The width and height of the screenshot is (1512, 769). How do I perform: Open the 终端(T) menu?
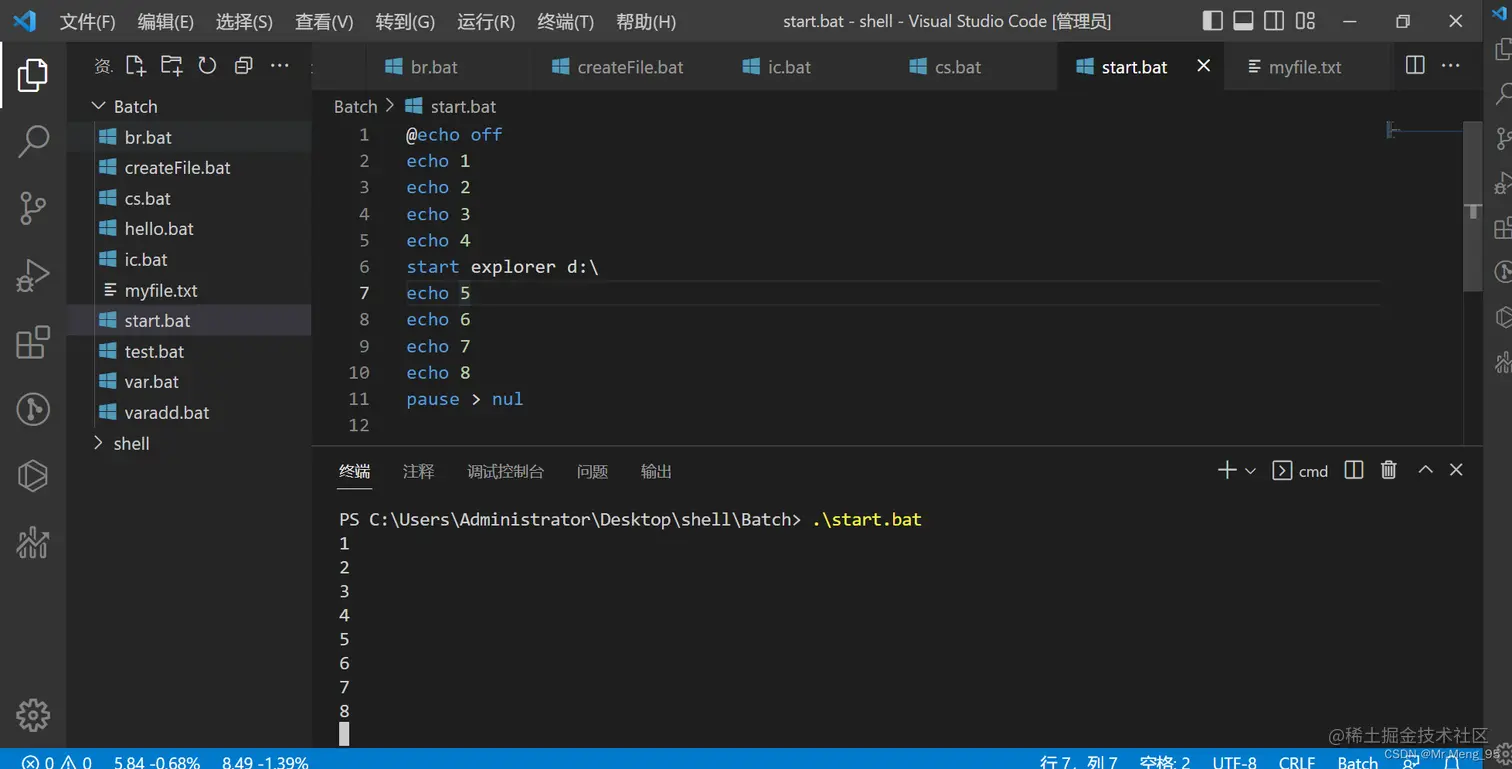565,22
